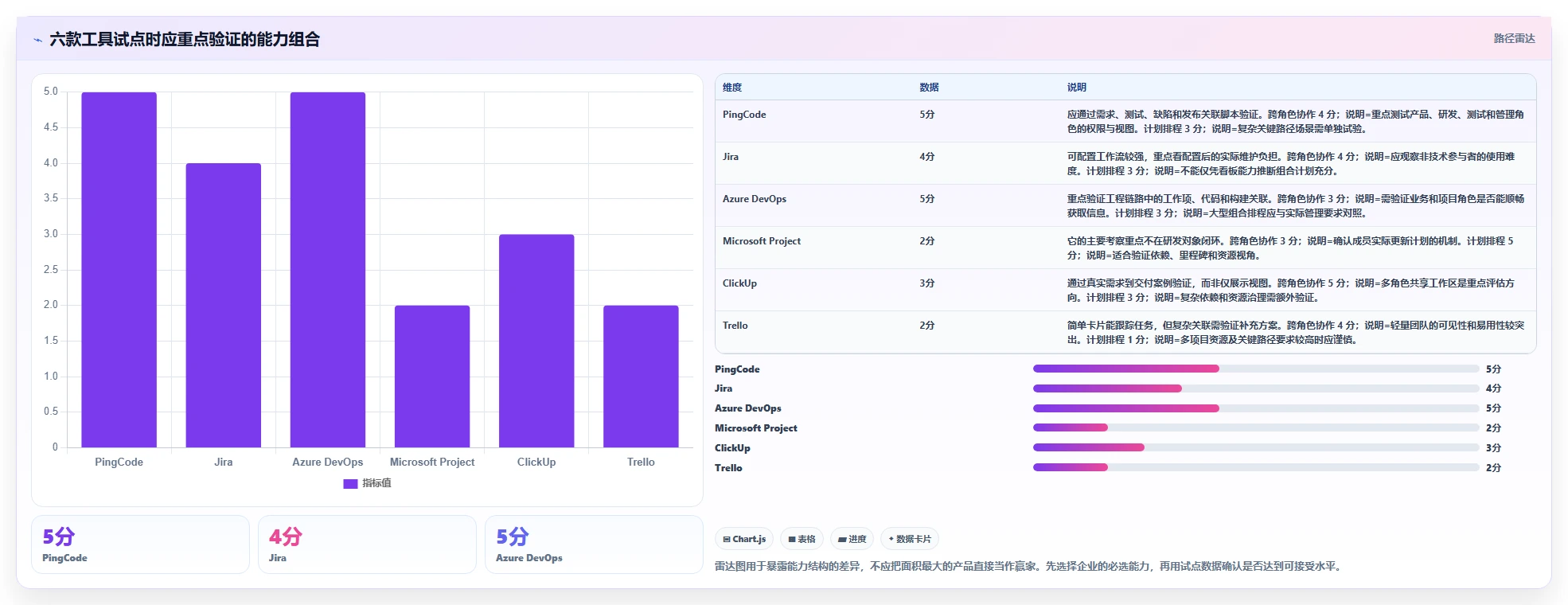This screenshot has width=1568, height=605.
Task: Click the PingCode label under chart axis
Action: click(119, 462)
